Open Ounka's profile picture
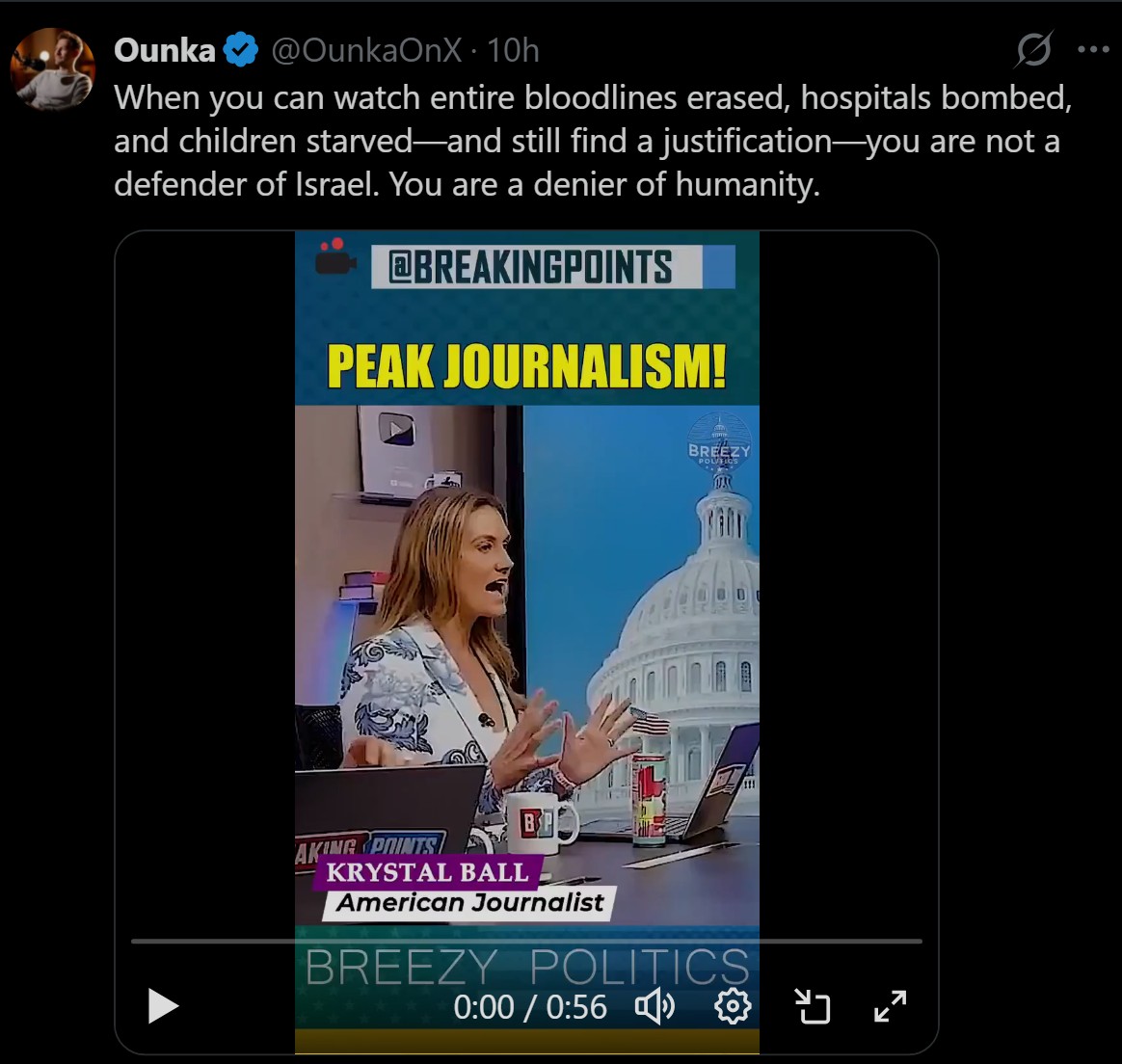 tap(52, 69)
